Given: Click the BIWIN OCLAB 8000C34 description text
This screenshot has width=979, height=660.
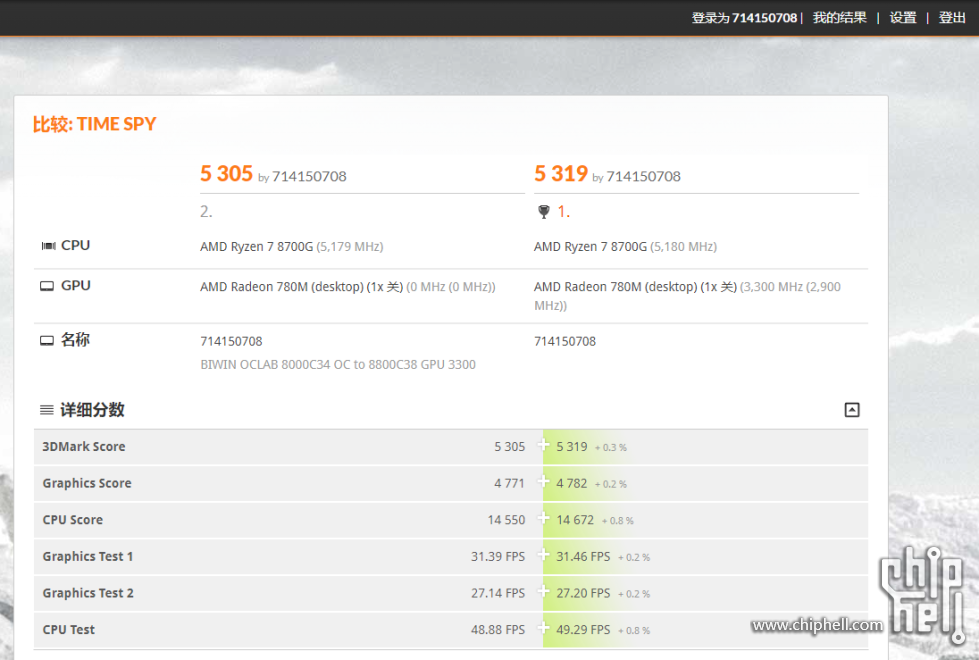Looking at the screenshot, I should (338, 365).
